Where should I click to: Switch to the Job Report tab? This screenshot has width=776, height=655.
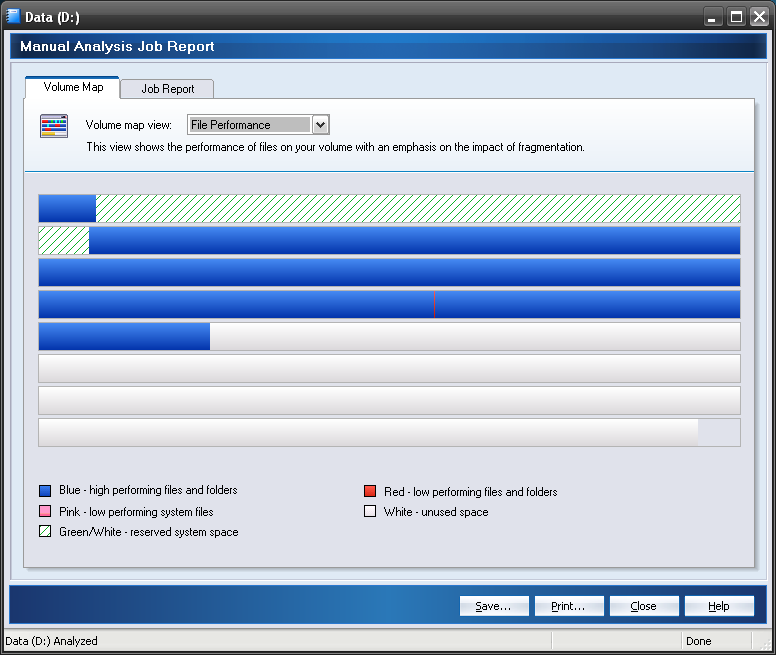[x=167, y=89]
